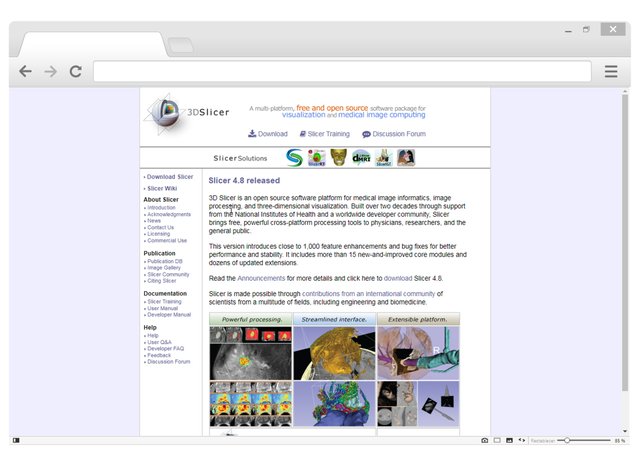Screen dimensions: 640x457
Task: Adjust the zoom slider handle in status bar
Action: (567, 440)
